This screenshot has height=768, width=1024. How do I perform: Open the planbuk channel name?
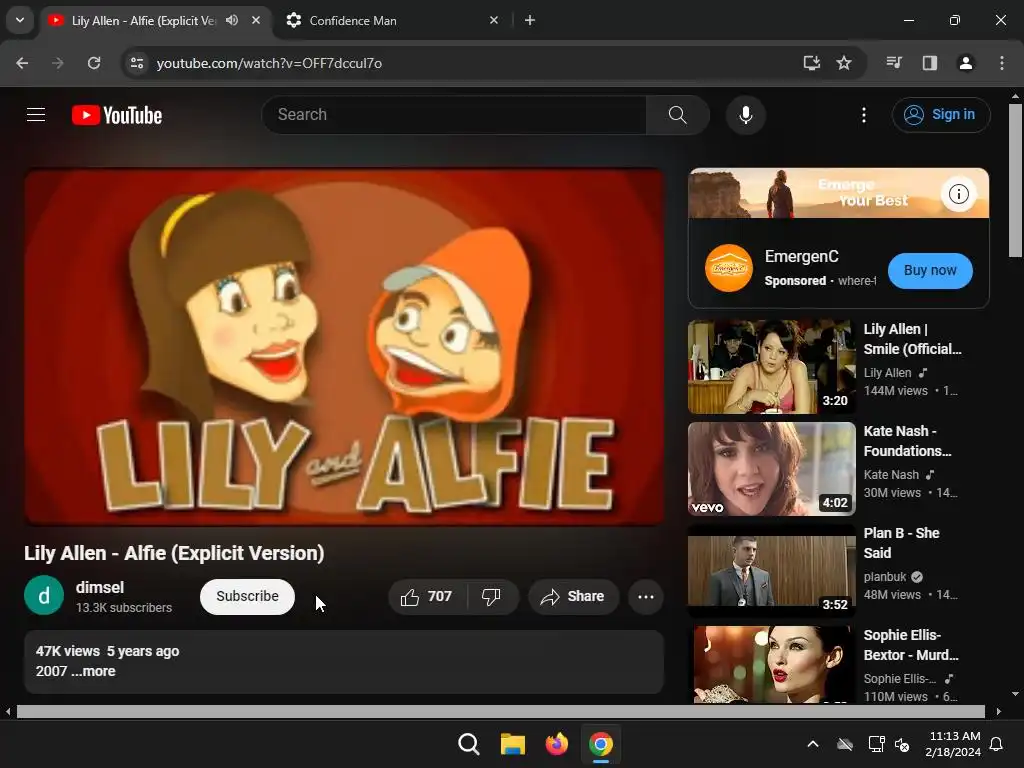coord(885,577)
